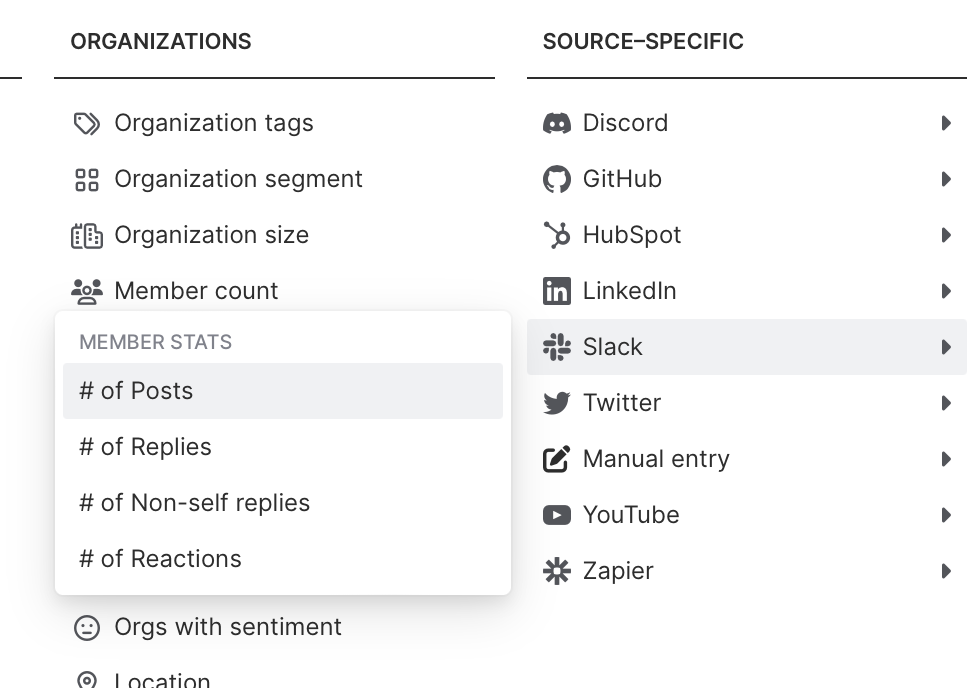980x688 pixels.
Task: Expand the GitHub submenu arrow
Action: point(946,179)
